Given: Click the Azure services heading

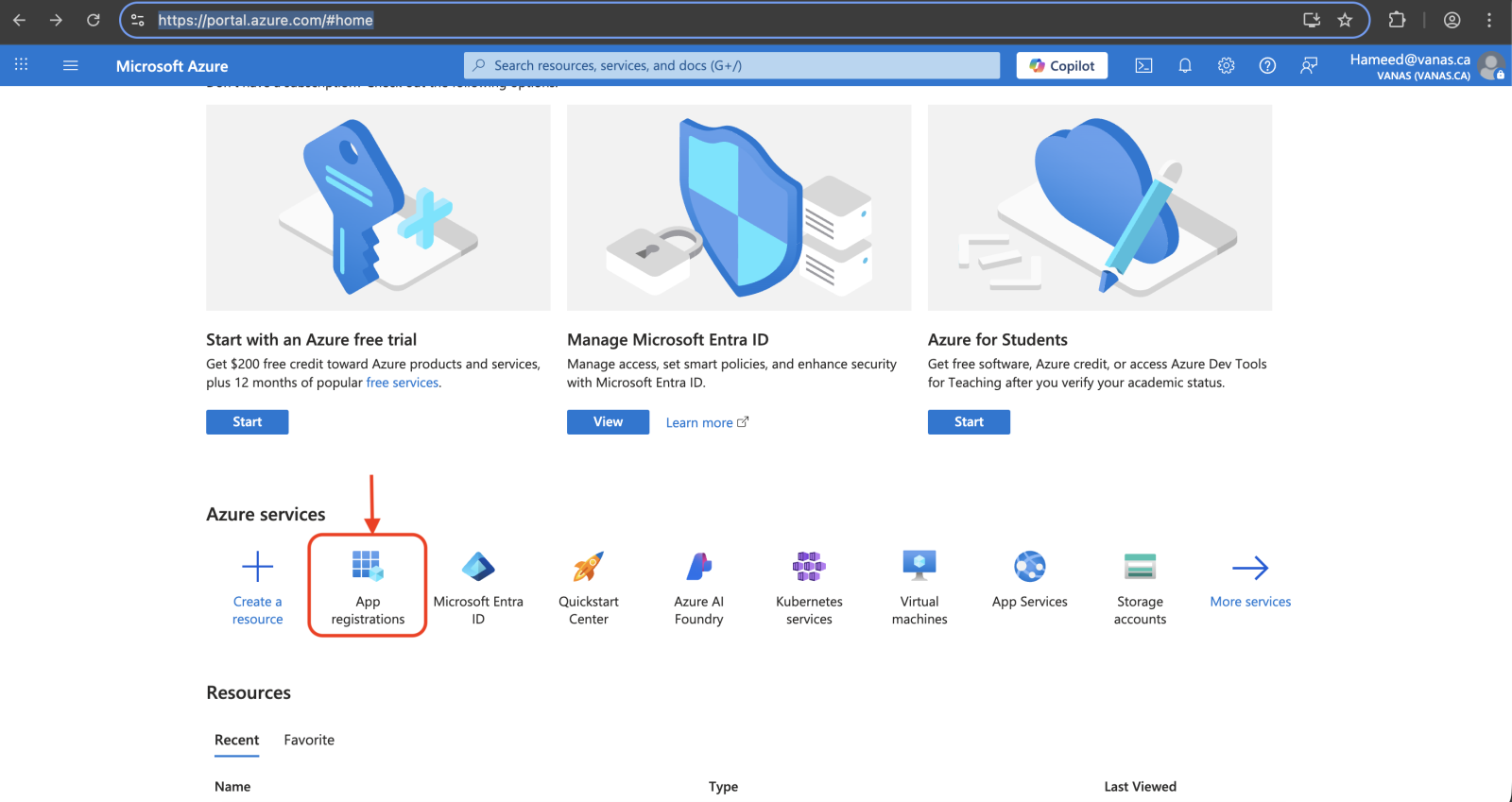Looking at the screenshot, I should click(266, 515).
